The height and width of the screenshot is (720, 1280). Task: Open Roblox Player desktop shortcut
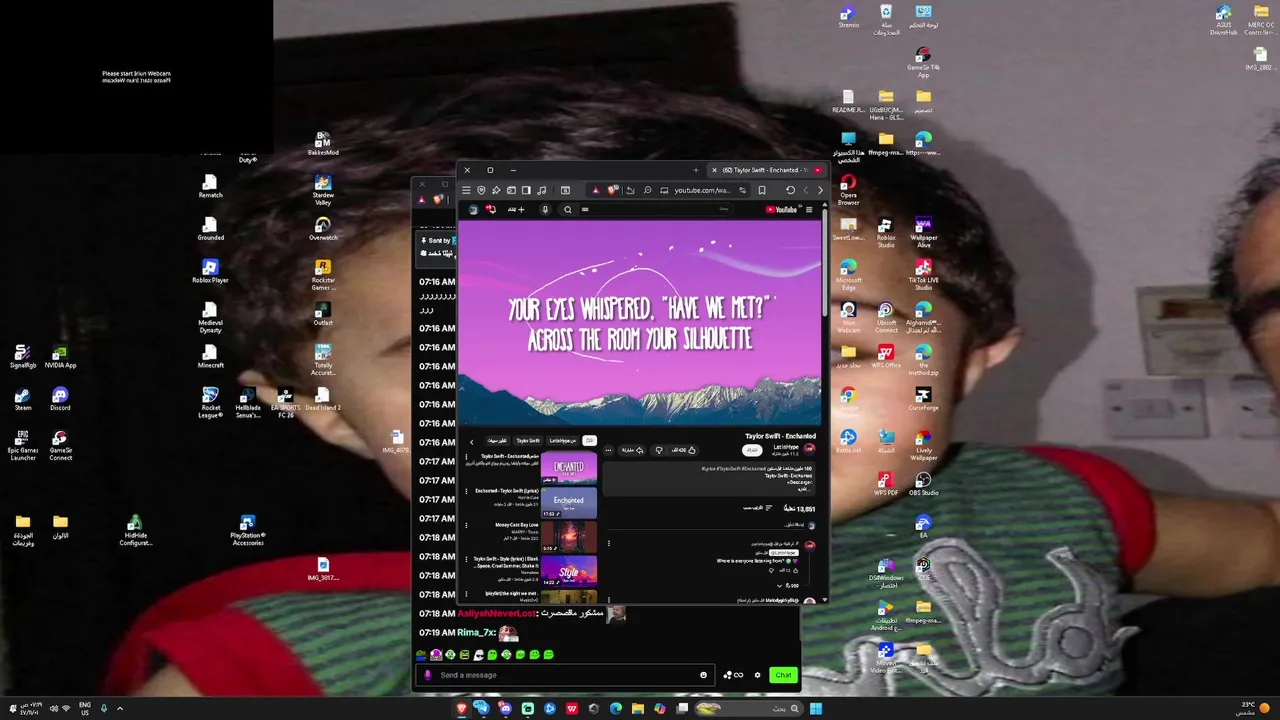pyautogui.click(x=210, y=271)
